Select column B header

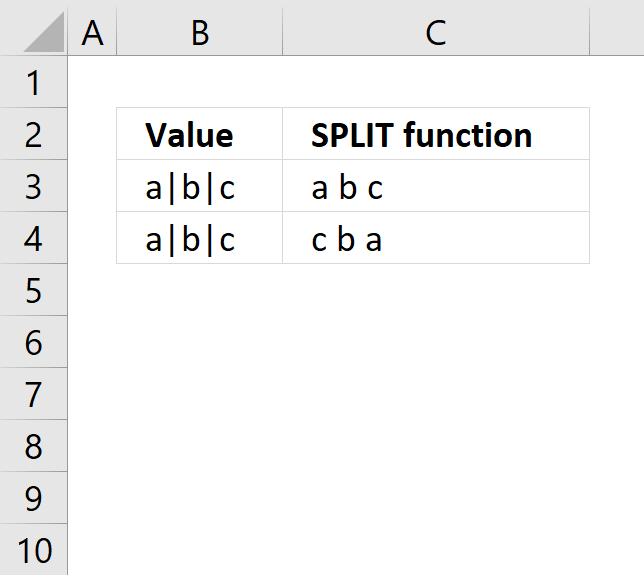click(200, 32)
